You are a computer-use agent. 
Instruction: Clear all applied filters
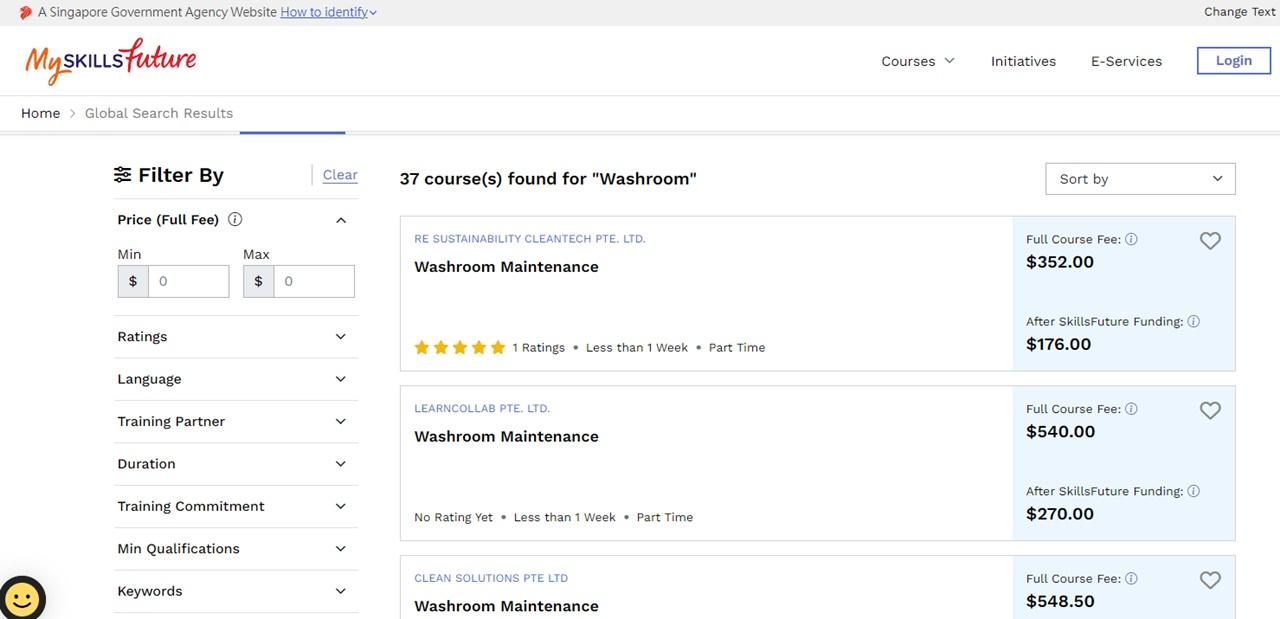click(340, 175)
